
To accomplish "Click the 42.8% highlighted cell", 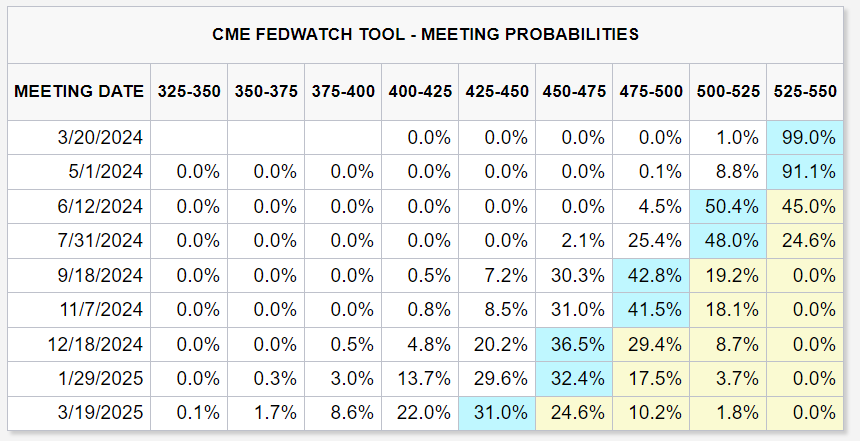I will [x=652, y=274].
